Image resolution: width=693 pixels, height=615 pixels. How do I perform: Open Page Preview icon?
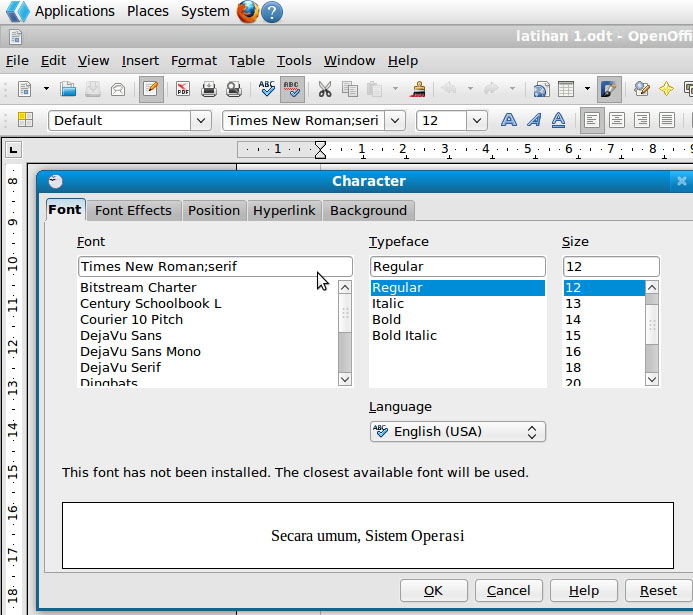[x=234, y=89]
